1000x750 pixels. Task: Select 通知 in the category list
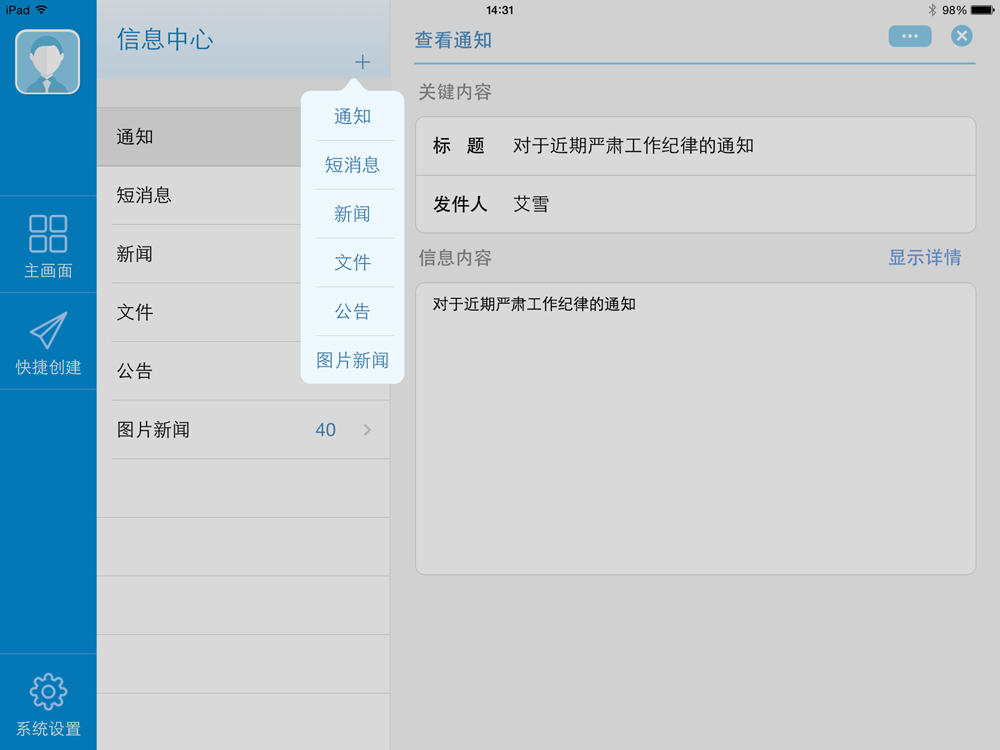pos(199,137)
